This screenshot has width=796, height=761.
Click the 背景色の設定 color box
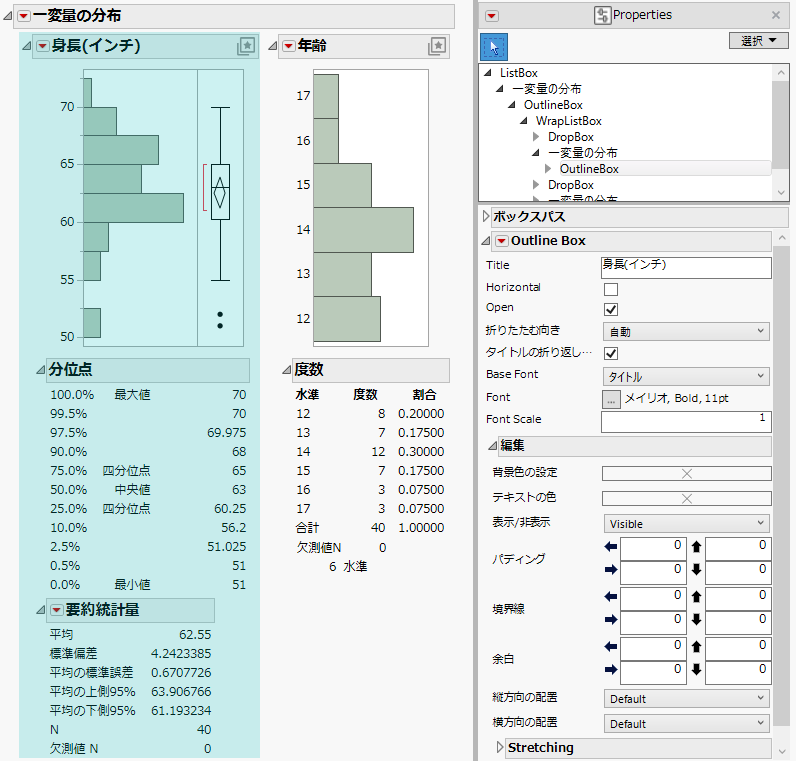686,474
